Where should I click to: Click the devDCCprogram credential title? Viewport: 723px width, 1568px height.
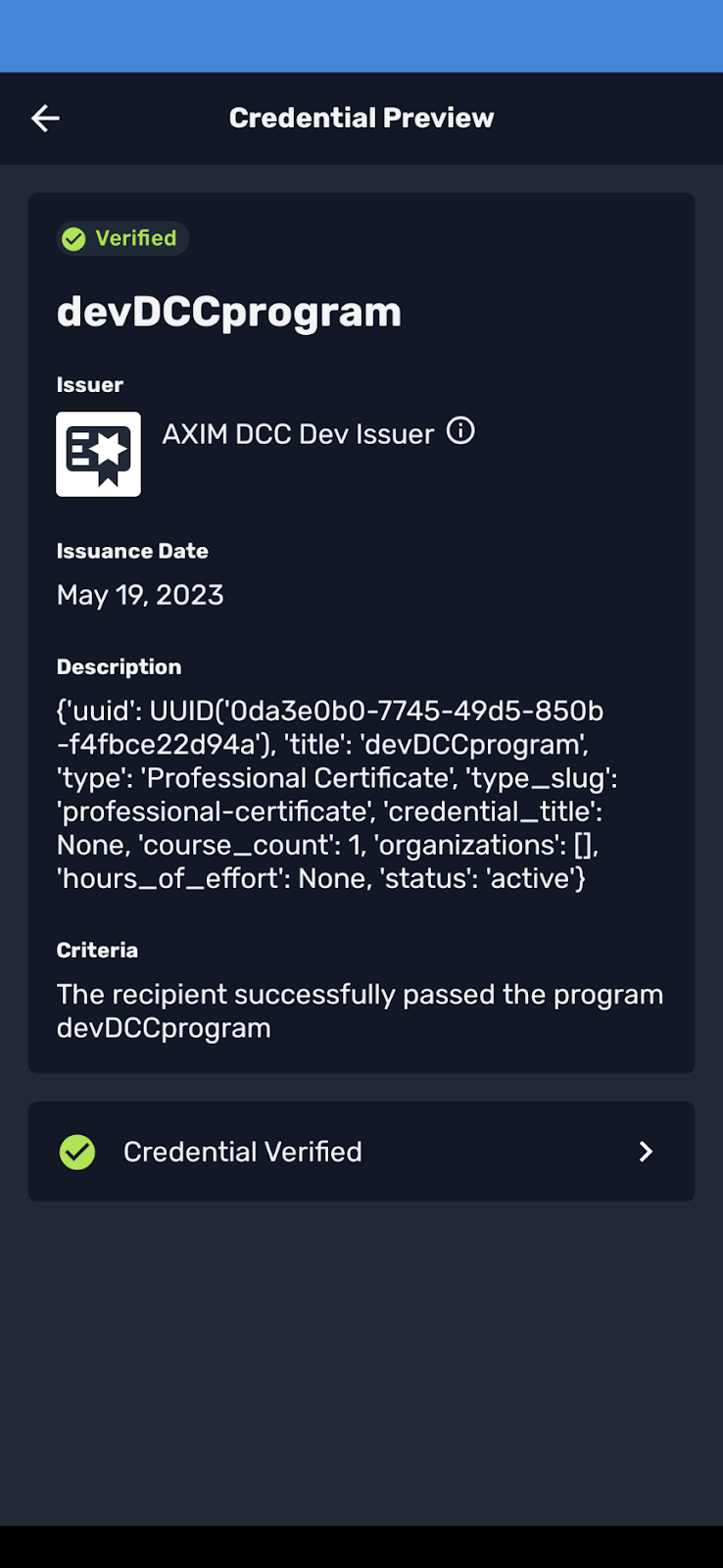pyautogui.click(x=229, y=312)
